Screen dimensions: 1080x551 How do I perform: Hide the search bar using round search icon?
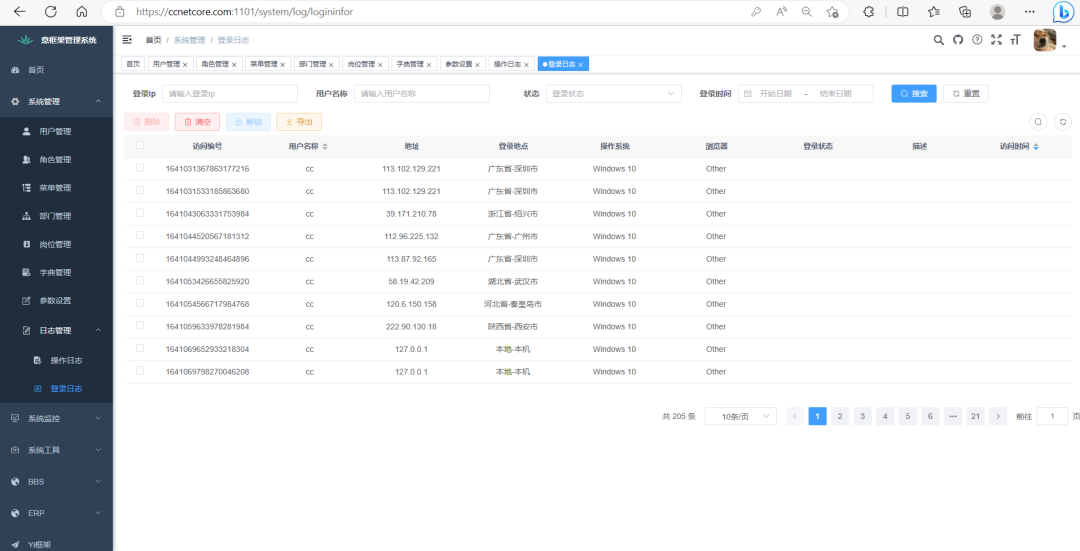pyautogui.click(x=1038, y=122)
